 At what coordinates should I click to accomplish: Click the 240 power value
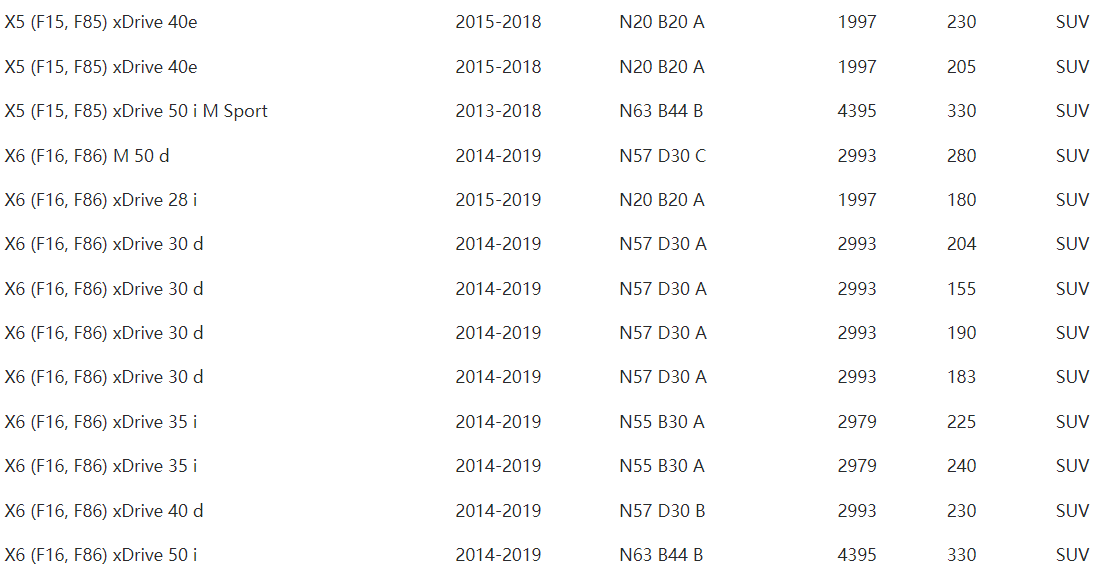pos(961,466)
